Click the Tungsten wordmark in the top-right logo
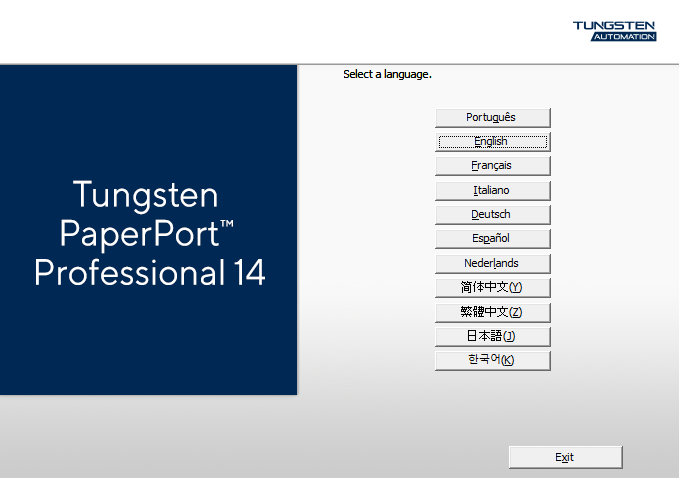Image resolution: width=679 pixels, height=478 pixels. tap(614, 25)
